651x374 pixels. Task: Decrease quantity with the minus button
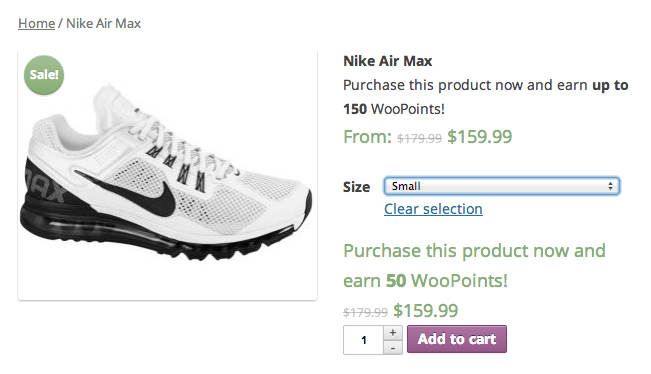click(x=393, y=348)
